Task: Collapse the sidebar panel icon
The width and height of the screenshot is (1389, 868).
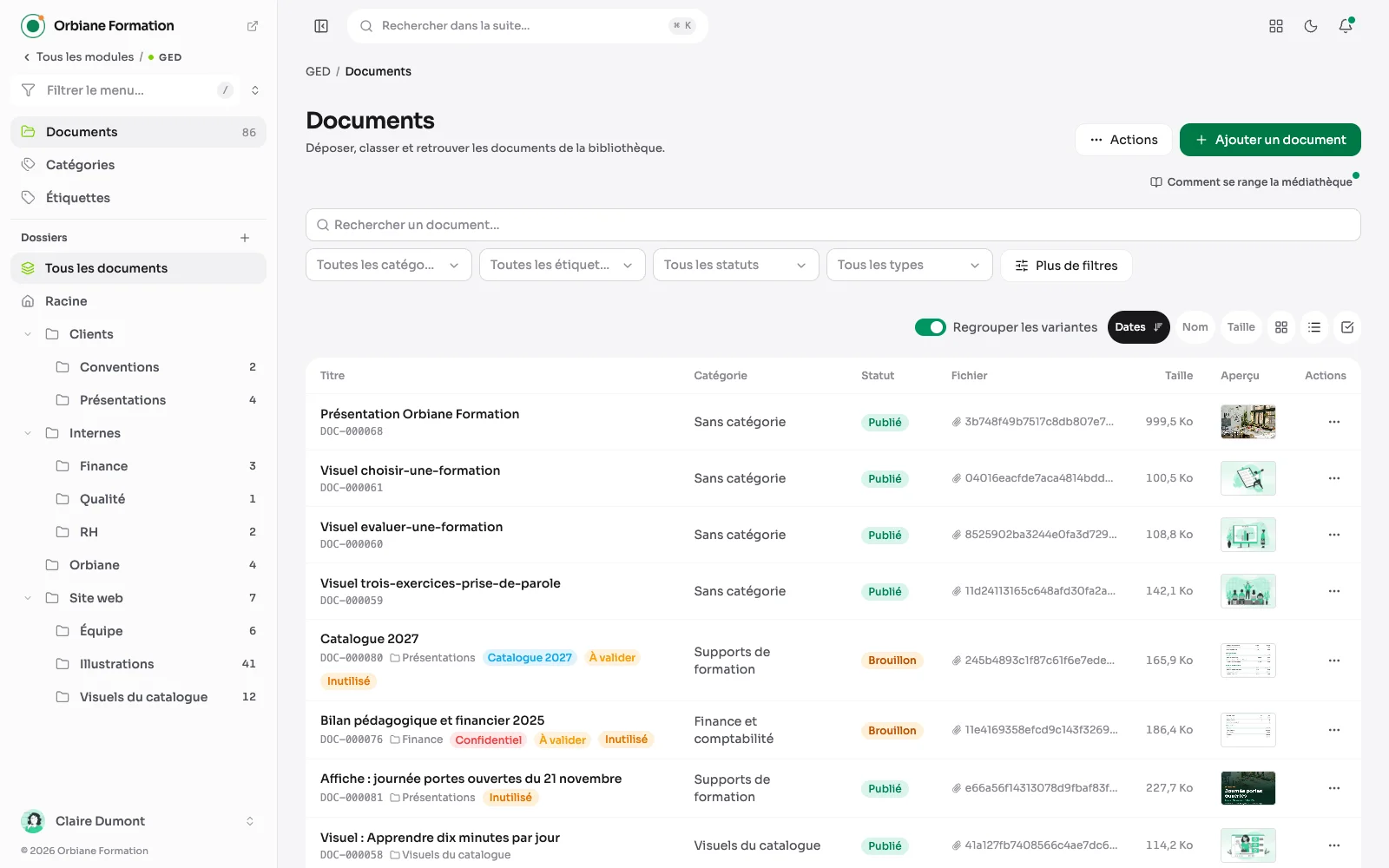Action: click(x=321, y=26)
